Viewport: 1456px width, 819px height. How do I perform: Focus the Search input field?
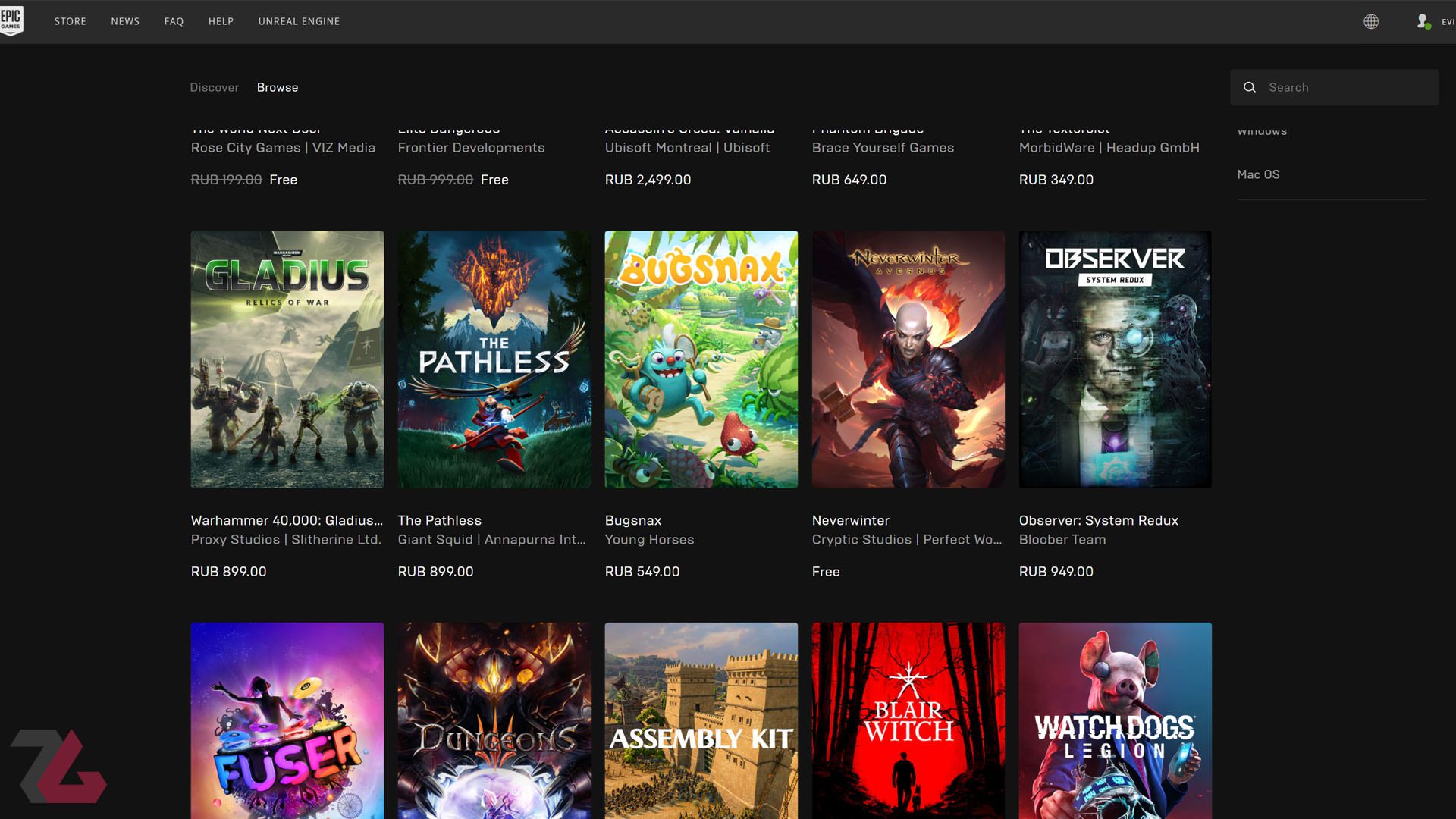click(x=1334, y=87)
